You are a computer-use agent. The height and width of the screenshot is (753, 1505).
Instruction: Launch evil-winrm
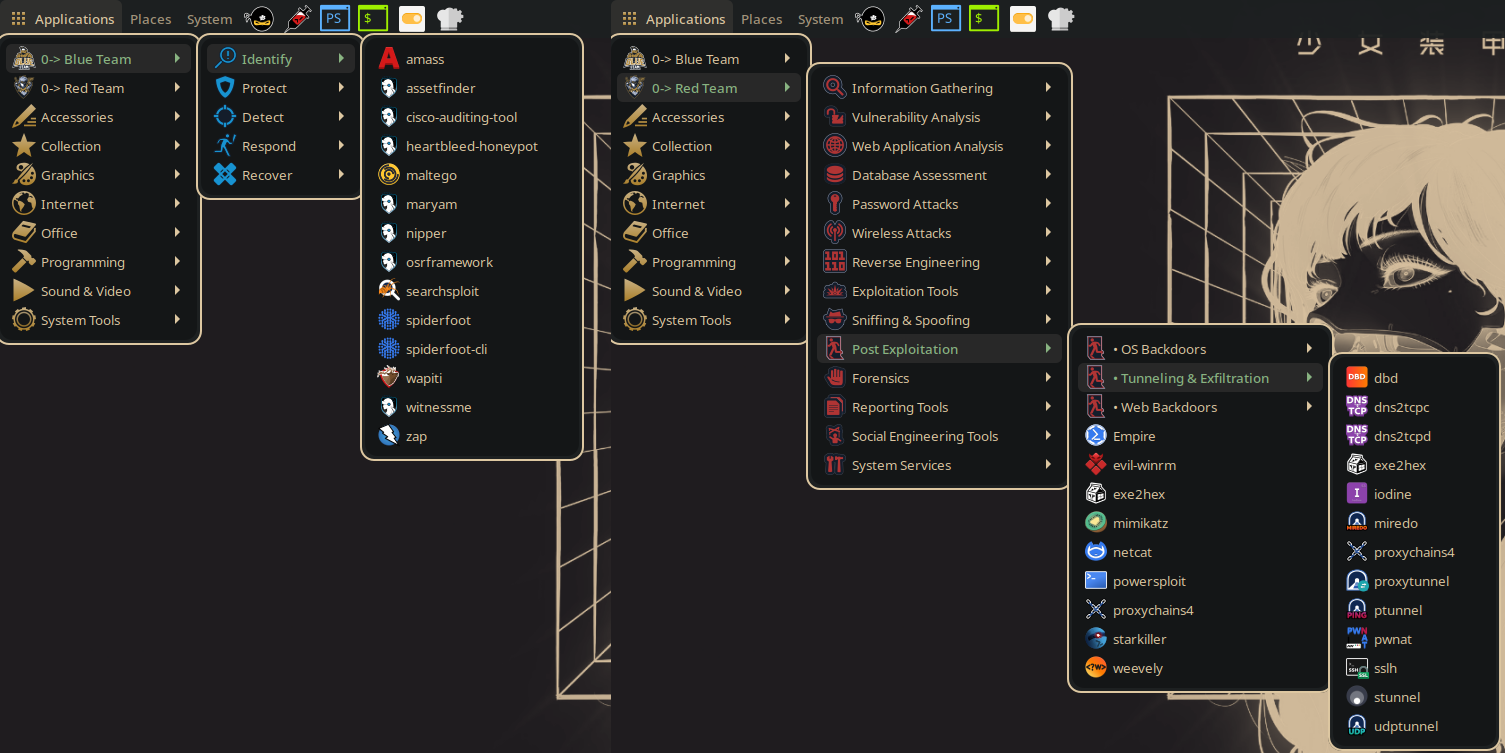click(1145, 464)
